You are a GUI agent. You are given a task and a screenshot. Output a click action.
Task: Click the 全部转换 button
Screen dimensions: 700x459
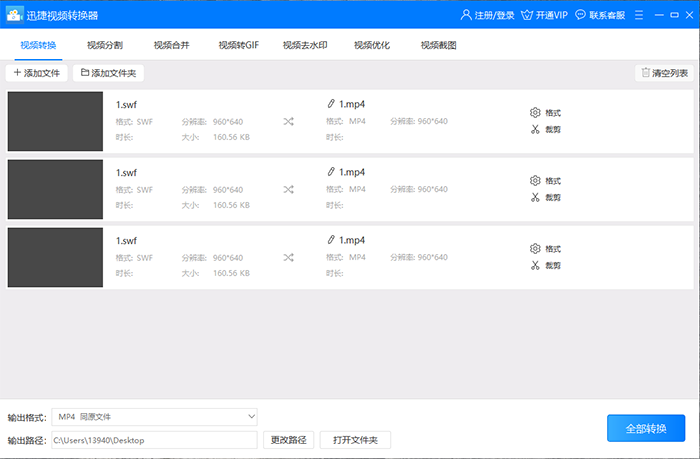(646, 428)
